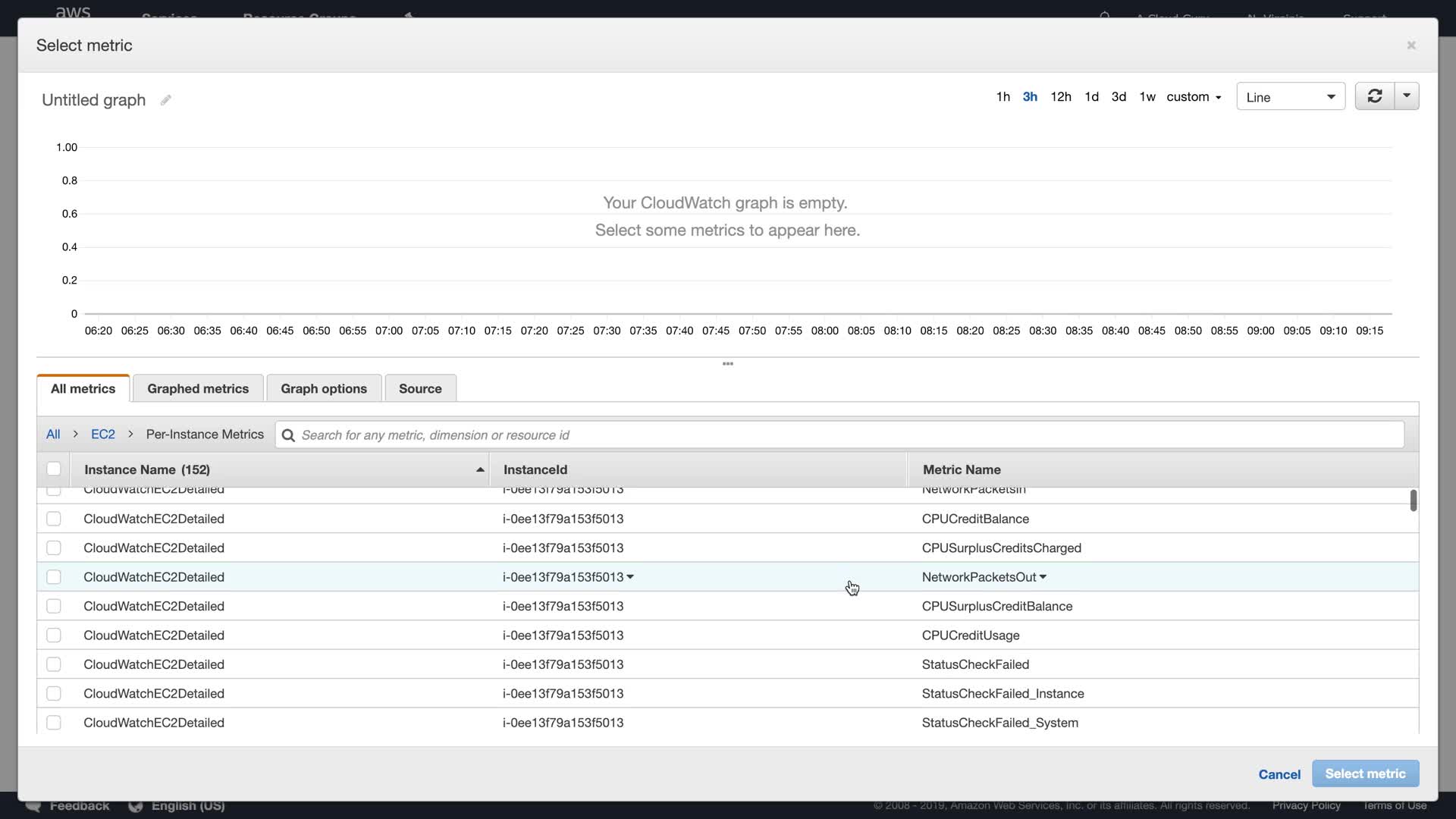This screenshot has height=819, width=1456.
Task: Open InstanceId dropdown arrow in highlighted row
Action: (630, 577)
